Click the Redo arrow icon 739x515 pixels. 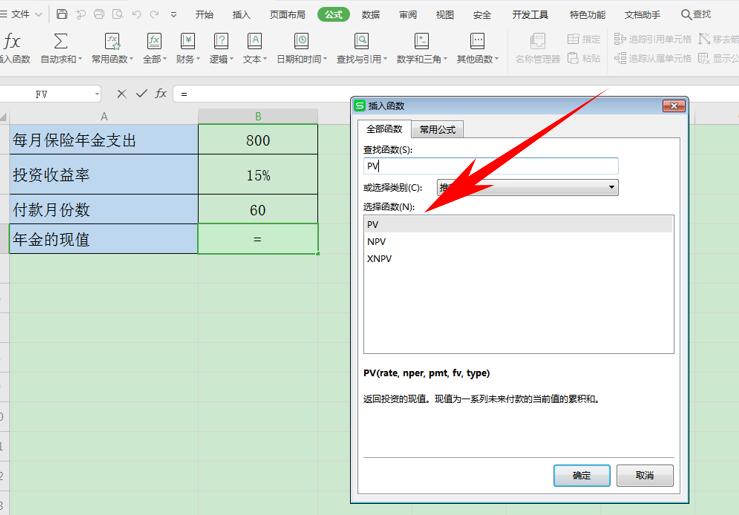coord(154,14)
